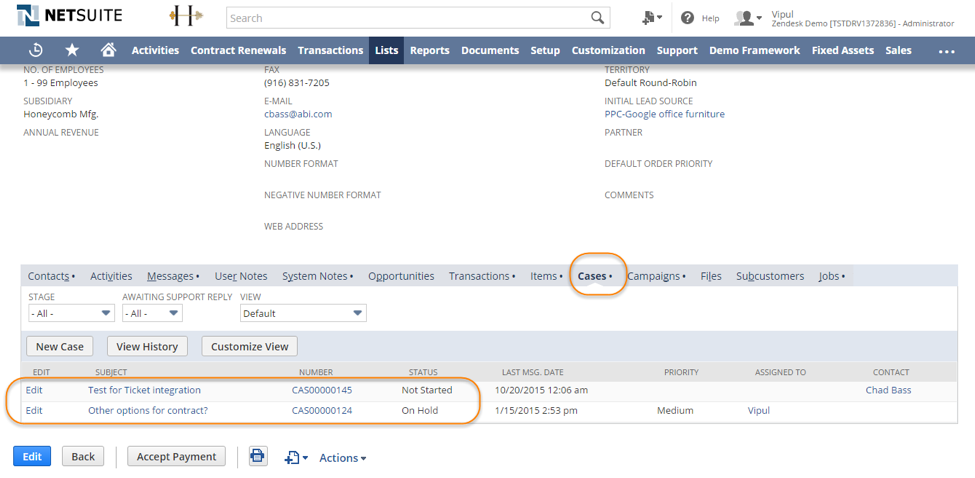
Task: Expand the Stage dropdown
Action: pyautogui.click(x=72, y=313)
